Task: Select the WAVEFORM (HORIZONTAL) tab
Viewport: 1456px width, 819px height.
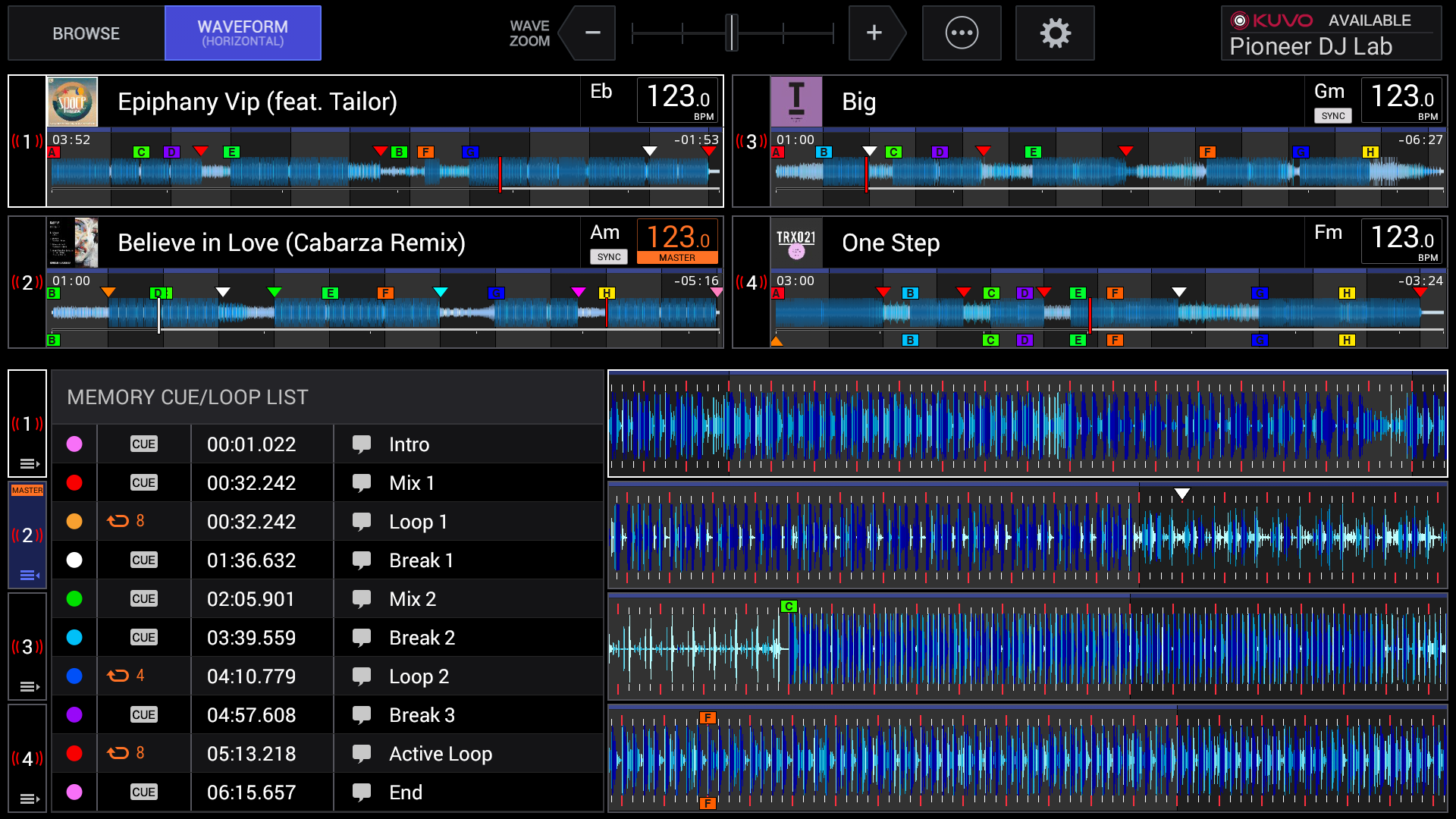Action: click(x=243, y=33)
